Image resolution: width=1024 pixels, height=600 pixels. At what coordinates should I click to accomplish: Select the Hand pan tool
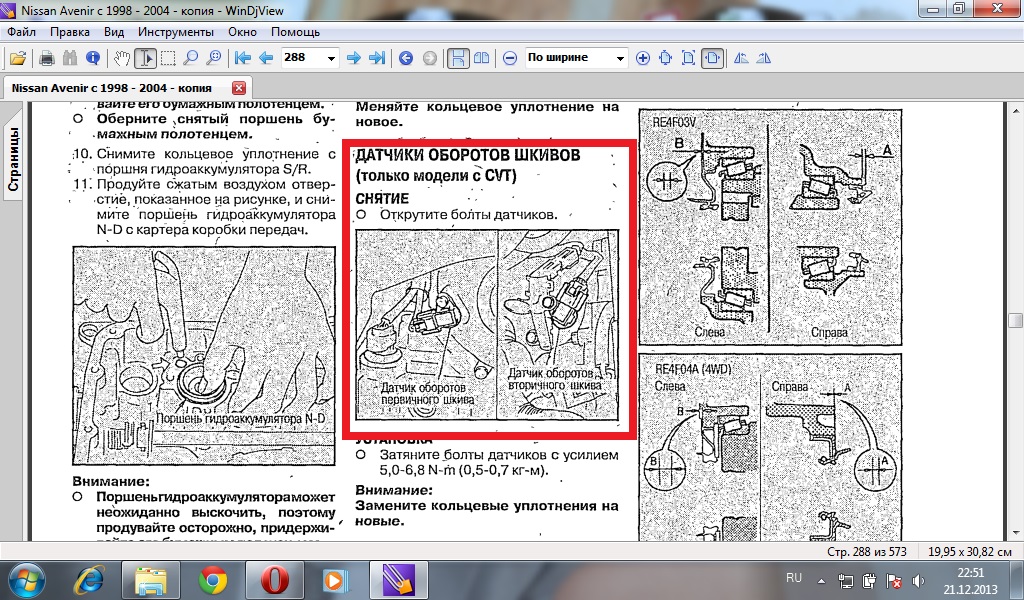pyautogui.click(x=123, y=58)
